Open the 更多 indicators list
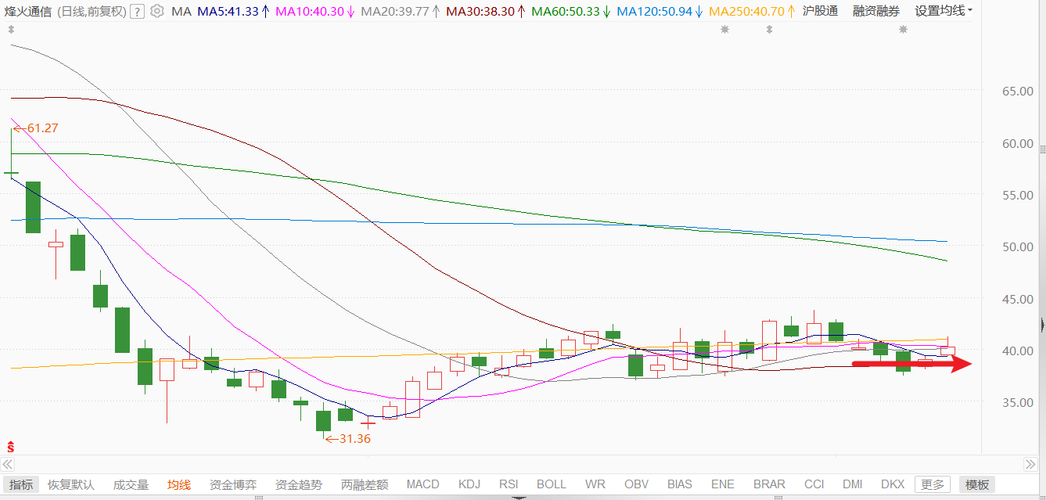This screenshot has height=500, width=1046. 933,485
